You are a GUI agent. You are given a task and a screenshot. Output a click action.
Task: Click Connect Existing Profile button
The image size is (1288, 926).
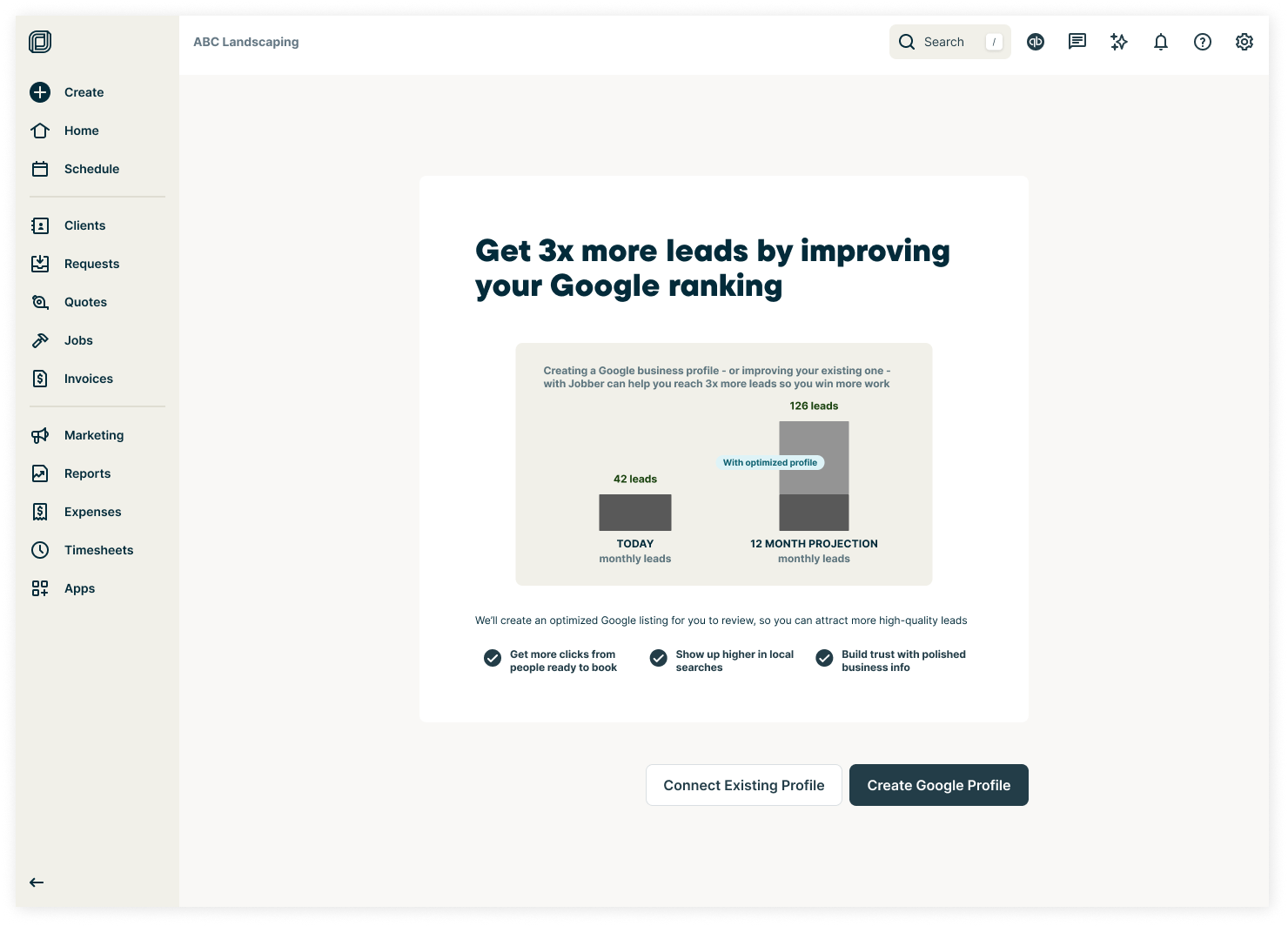coord(743,785)
